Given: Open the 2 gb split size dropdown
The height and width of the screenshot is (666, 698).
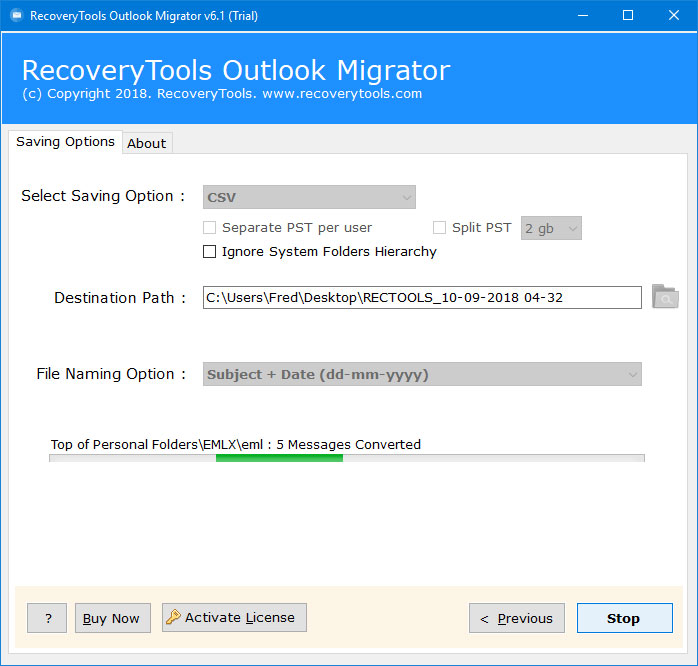Looking at the screenshot, I should [551, 228].
